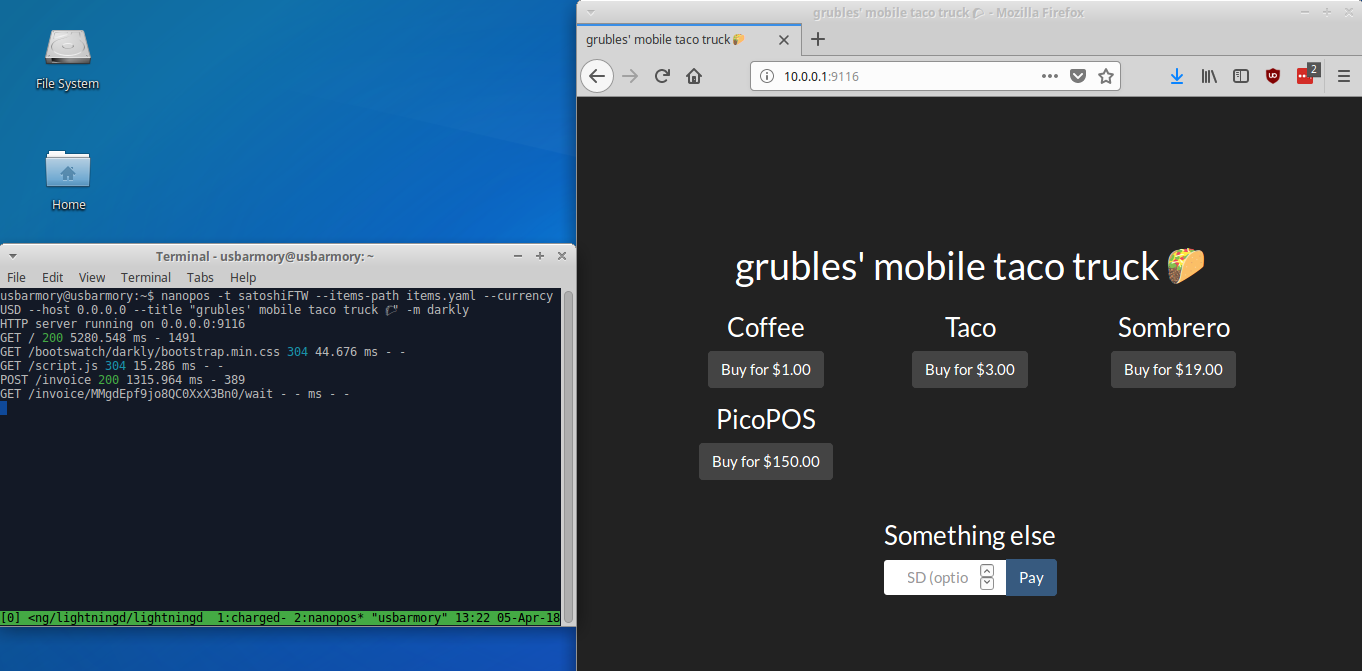Bookmark this page with the star icon
This screenshot has height=671, width=1362.
point(1106,76)
